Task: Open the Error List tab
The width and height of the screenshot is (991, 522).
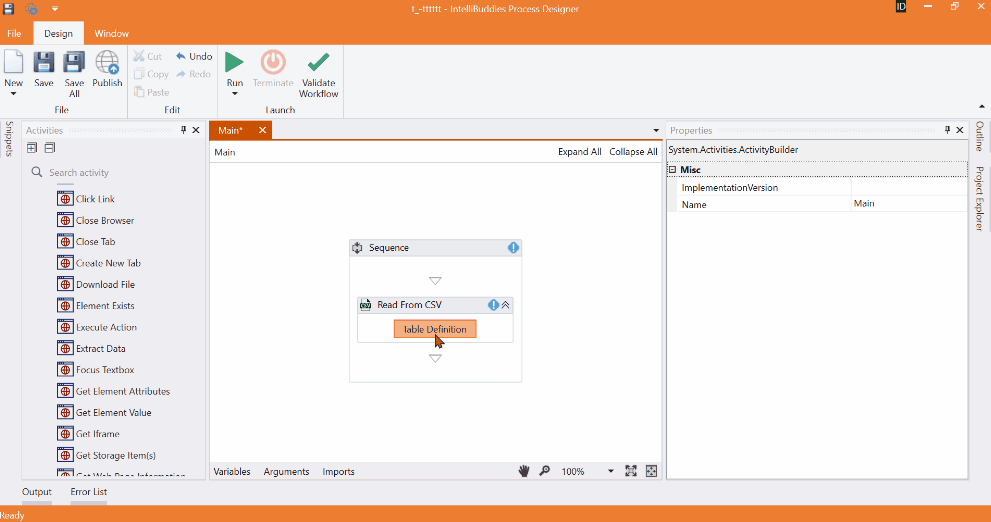Action: (88, 492)
